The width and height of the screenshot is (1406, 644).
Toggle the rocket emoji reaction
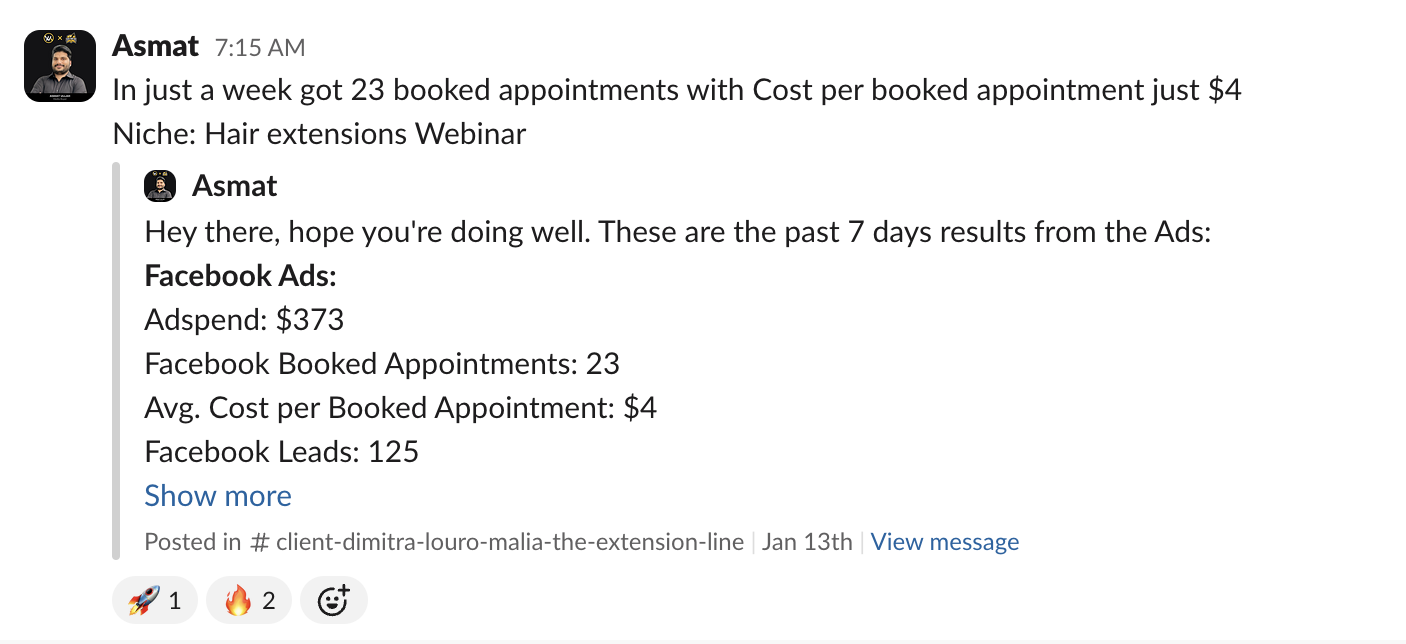pyautogui.click(x=155, y=600)
